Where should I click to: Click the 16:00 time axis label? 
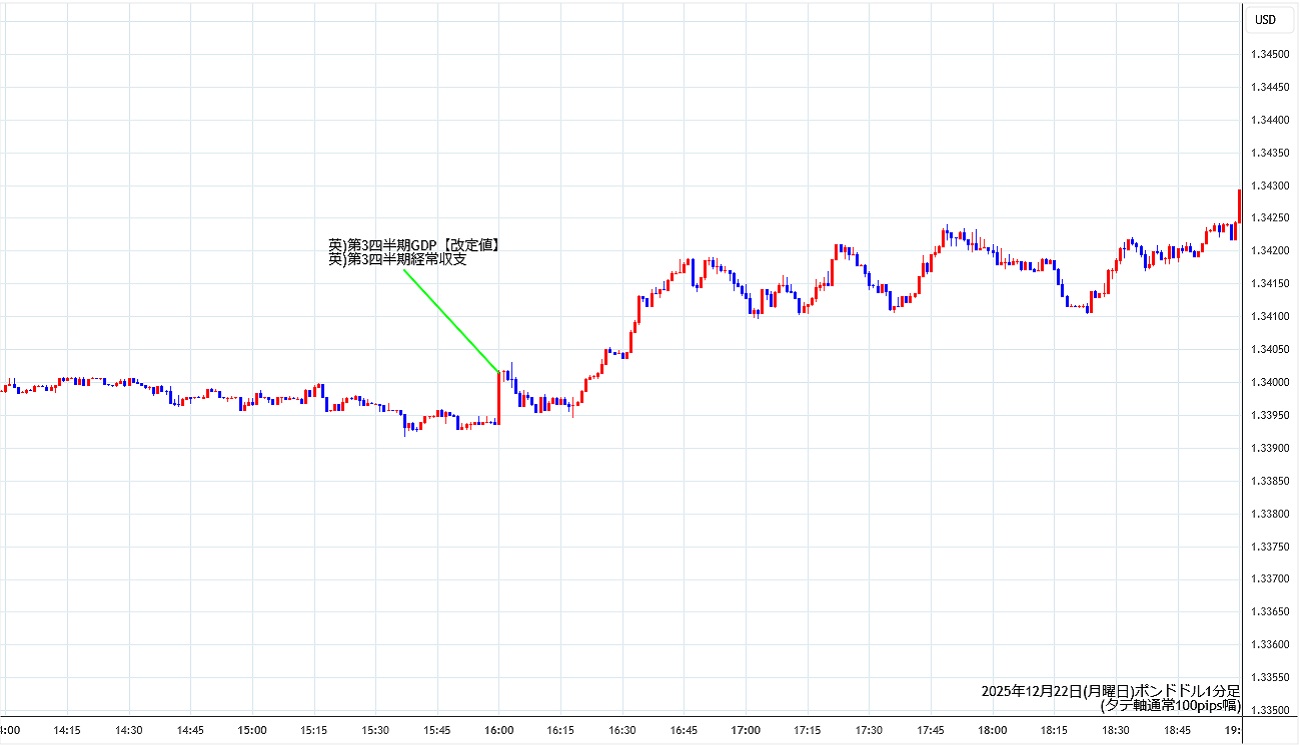pyautogui.click(x=499, y=730)
